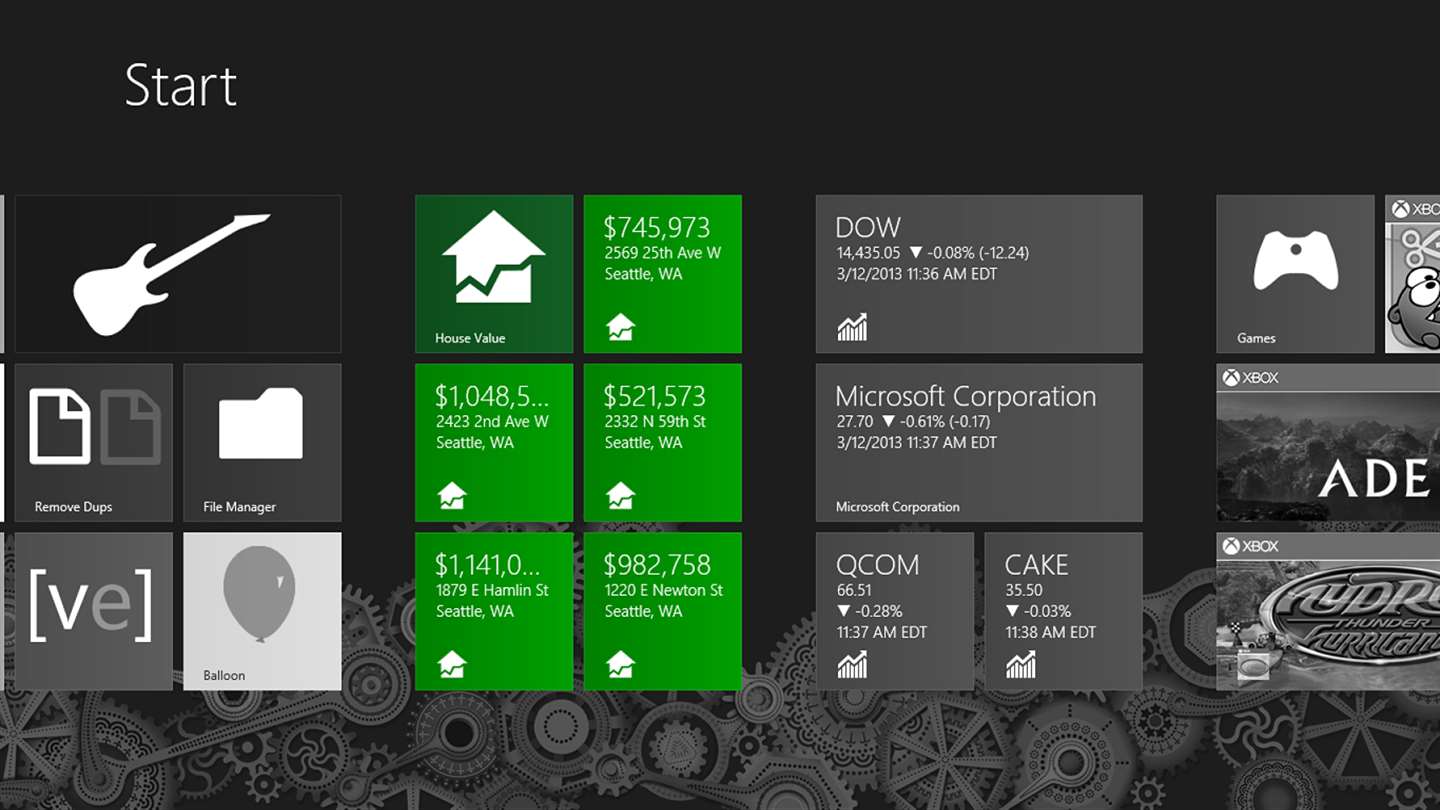Click the chart icon in DOW tile
Viewport: 1440px width, 810px height.
click(852, 327)
